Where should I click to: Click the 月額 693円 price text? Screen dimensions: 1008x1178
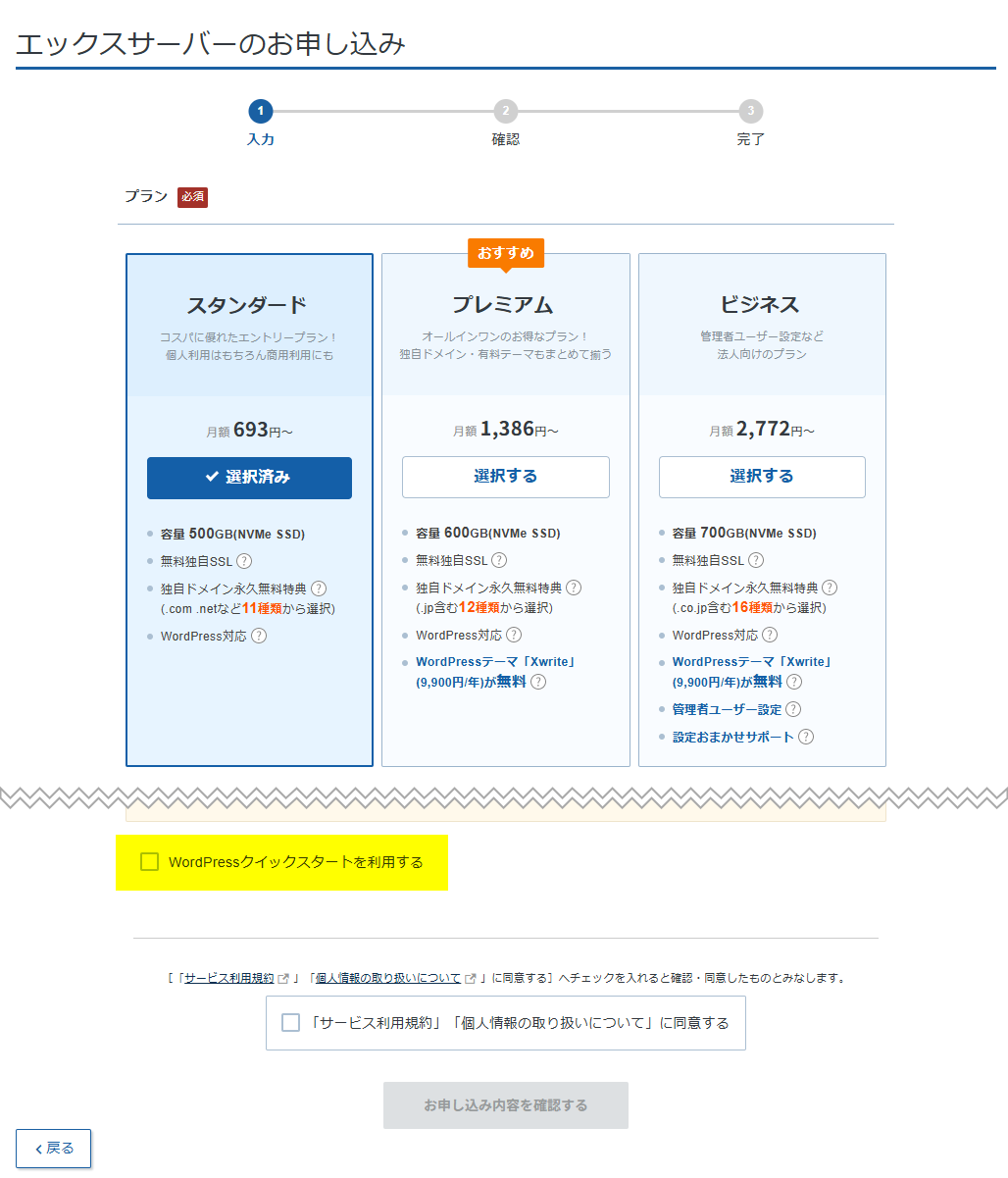[249, 431]
